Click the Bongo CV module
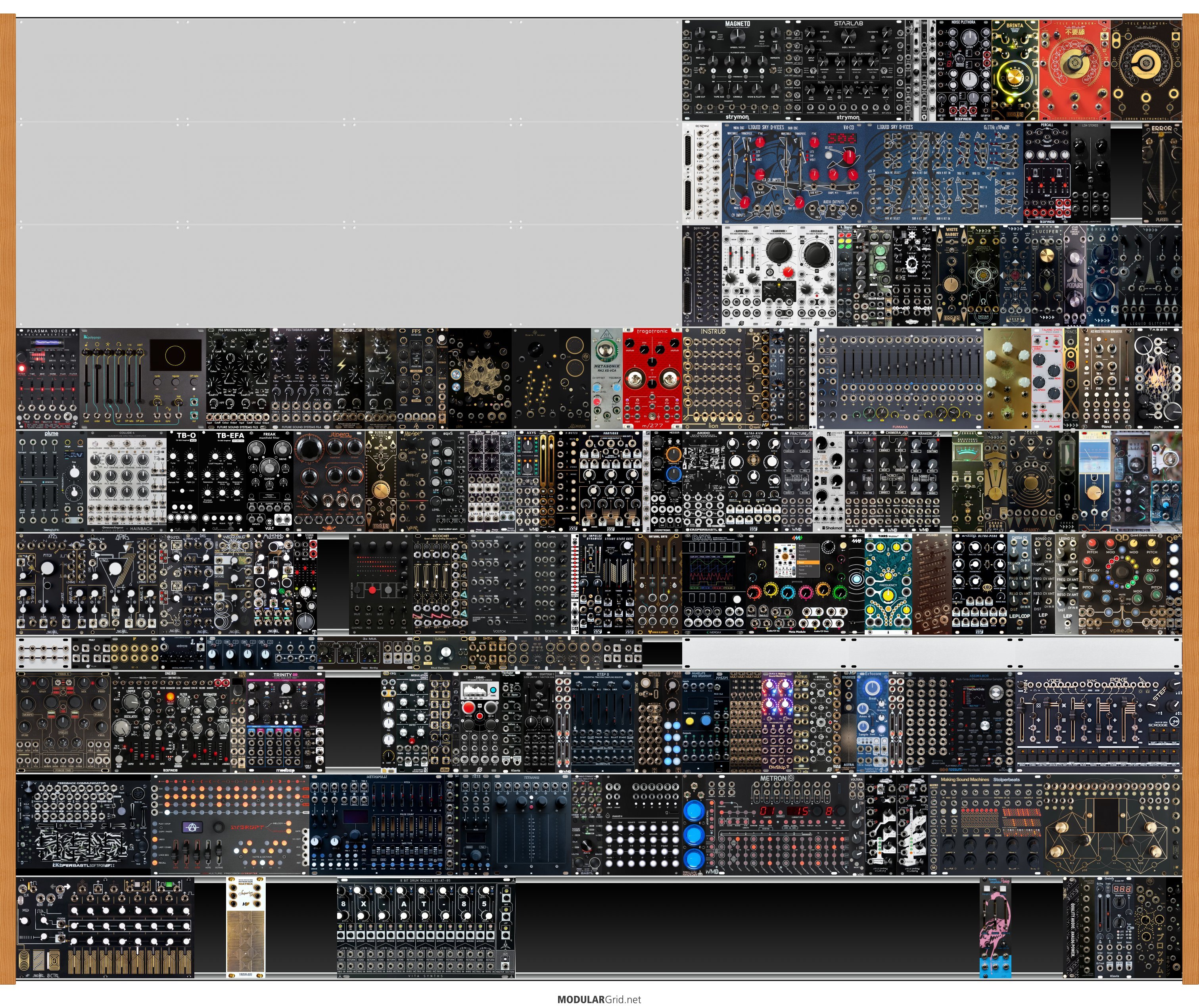This screenshot has width=1199, height=1008. pos(1043,584)
